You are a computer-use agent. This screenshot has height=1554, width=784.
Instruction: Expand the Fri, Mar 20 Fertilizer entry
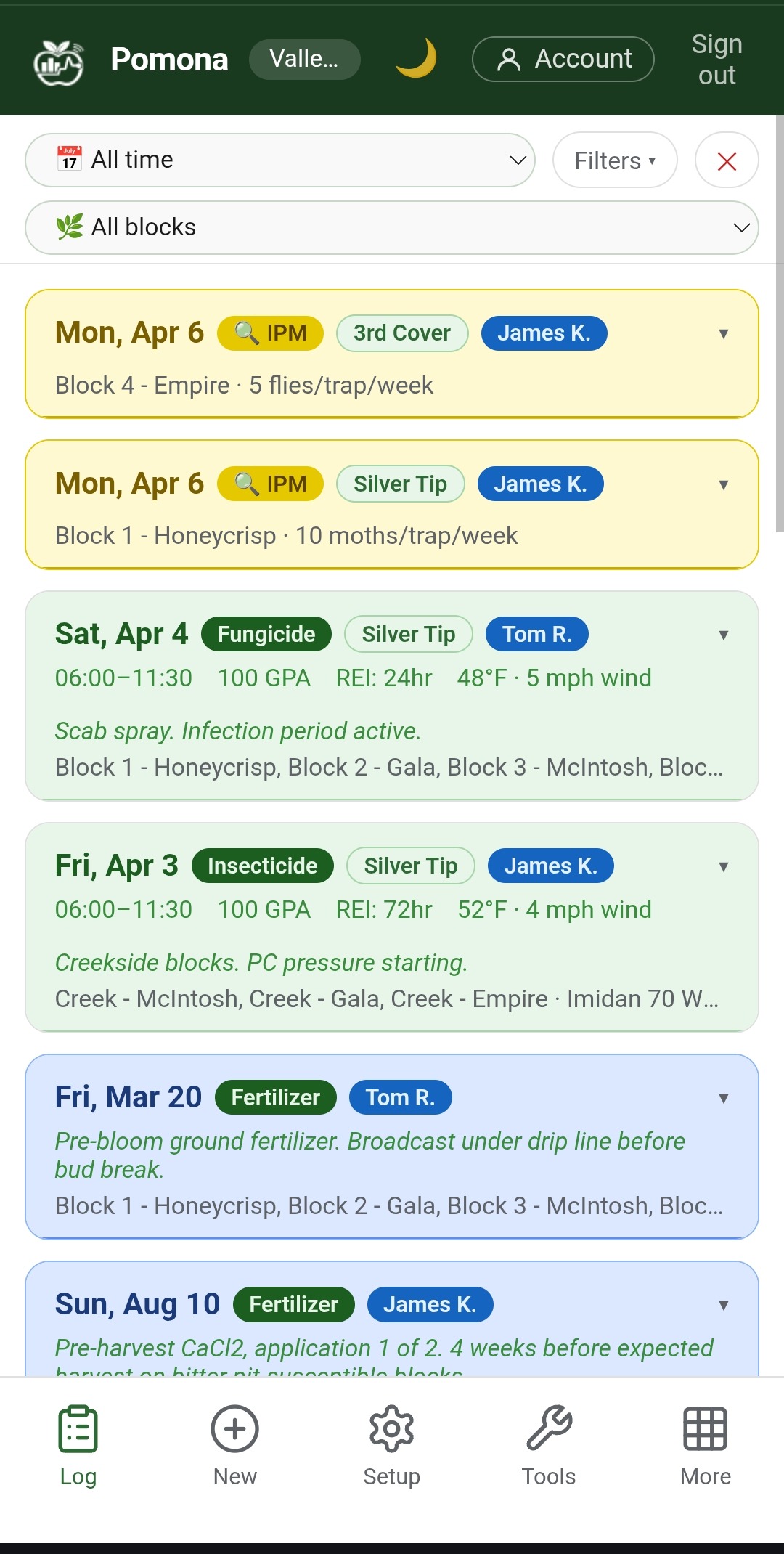pyautogui.click(x=723, y=1099)
